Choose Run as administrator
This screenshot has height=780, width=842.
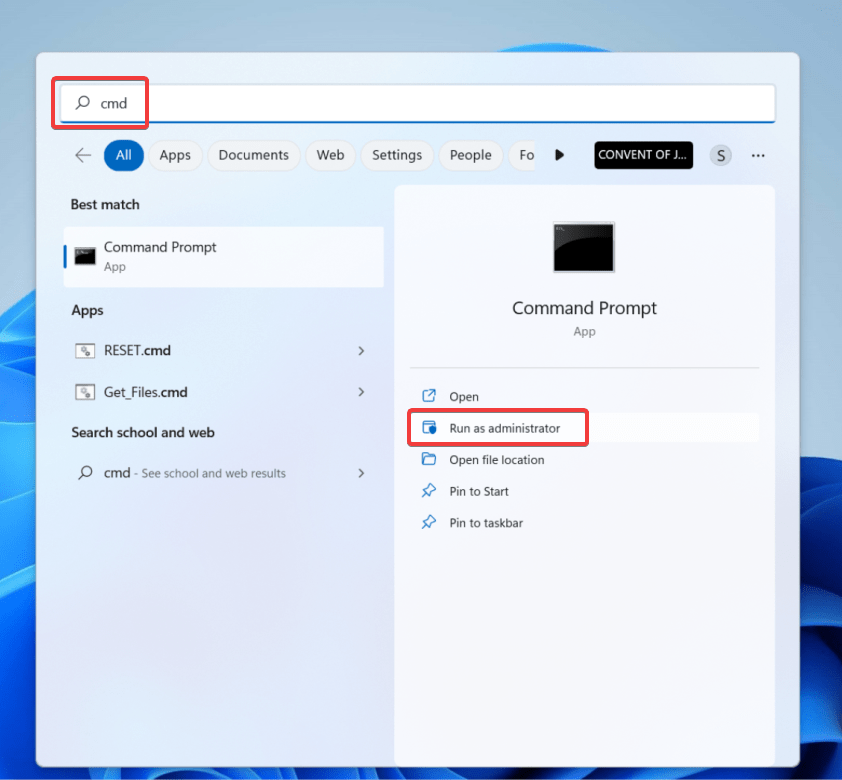(584, 428)
